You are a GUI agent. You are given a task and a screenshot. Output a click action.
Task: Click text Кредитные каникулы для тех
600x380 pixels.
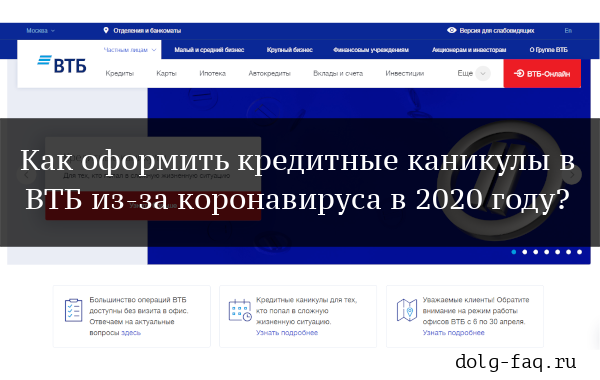coord(307,300)
